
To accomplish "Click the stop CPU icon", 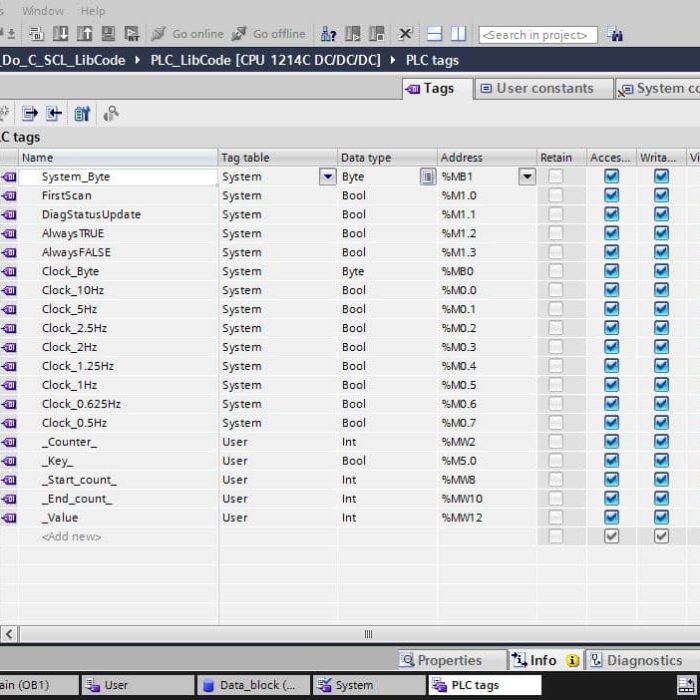I will pos(377,34).
